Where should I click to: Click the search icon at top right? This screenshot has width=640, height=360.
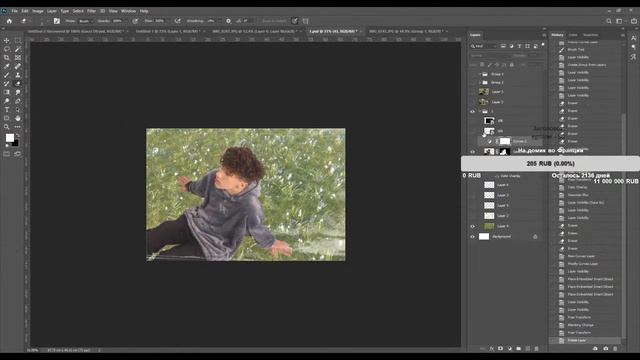pos(609,21)
